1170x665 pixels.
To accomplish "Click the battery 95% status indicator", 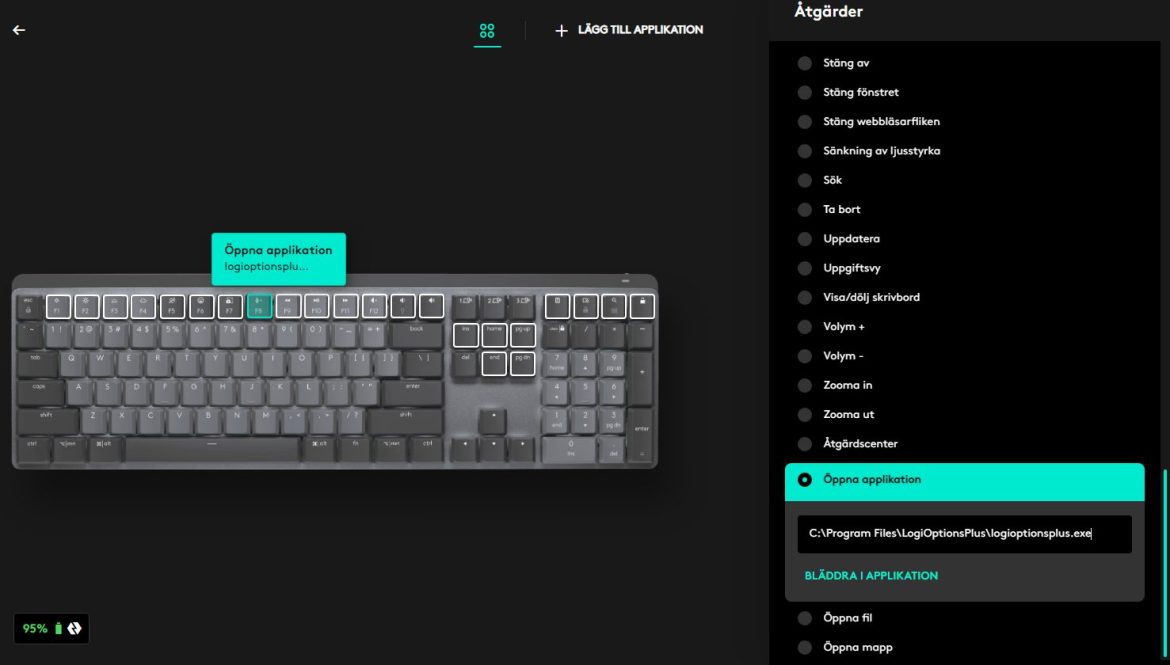I will [x=51, y=628].
